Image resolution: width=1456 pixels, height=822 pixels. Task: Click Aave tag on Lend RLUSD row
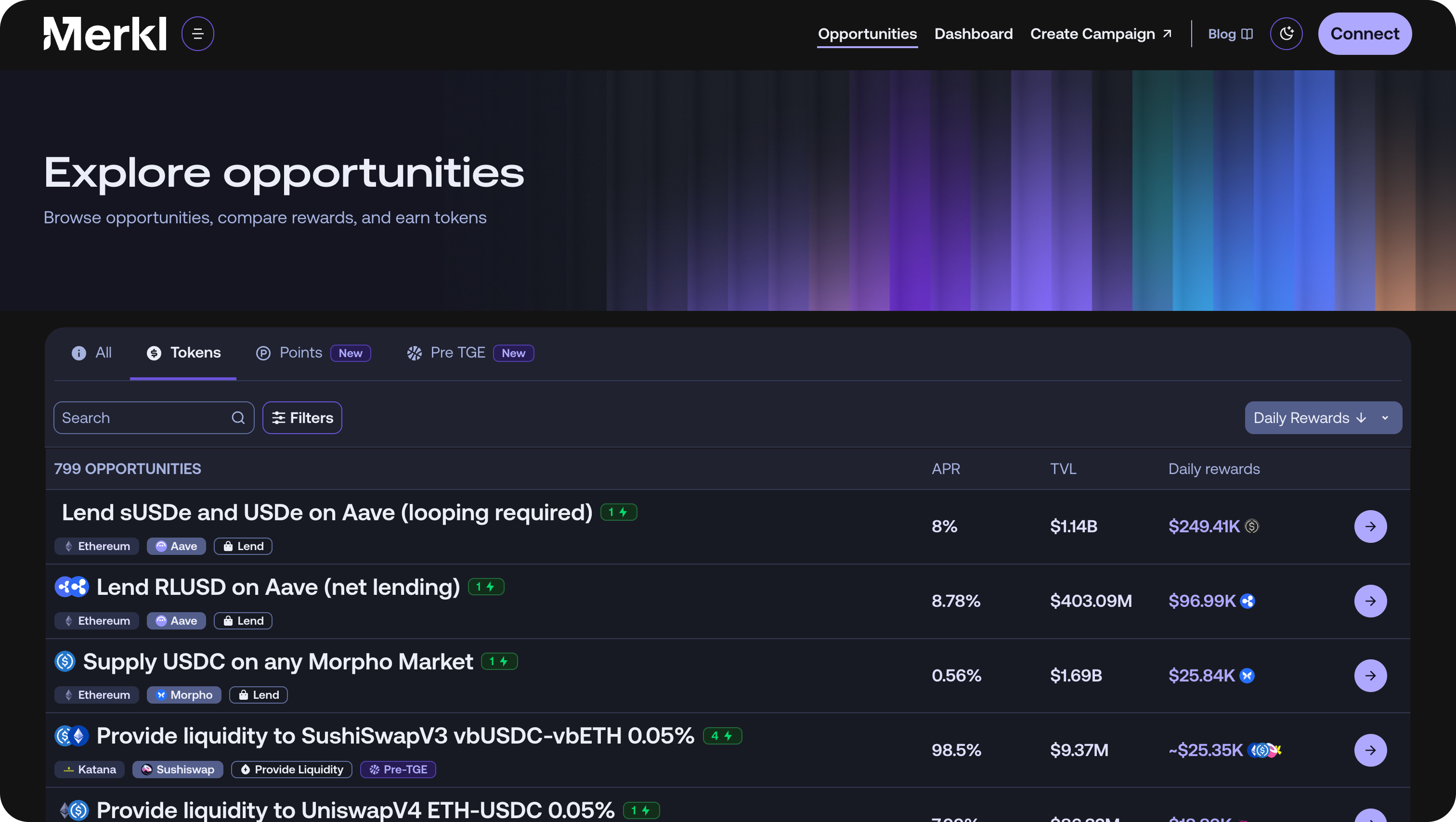tap(176, 621)
